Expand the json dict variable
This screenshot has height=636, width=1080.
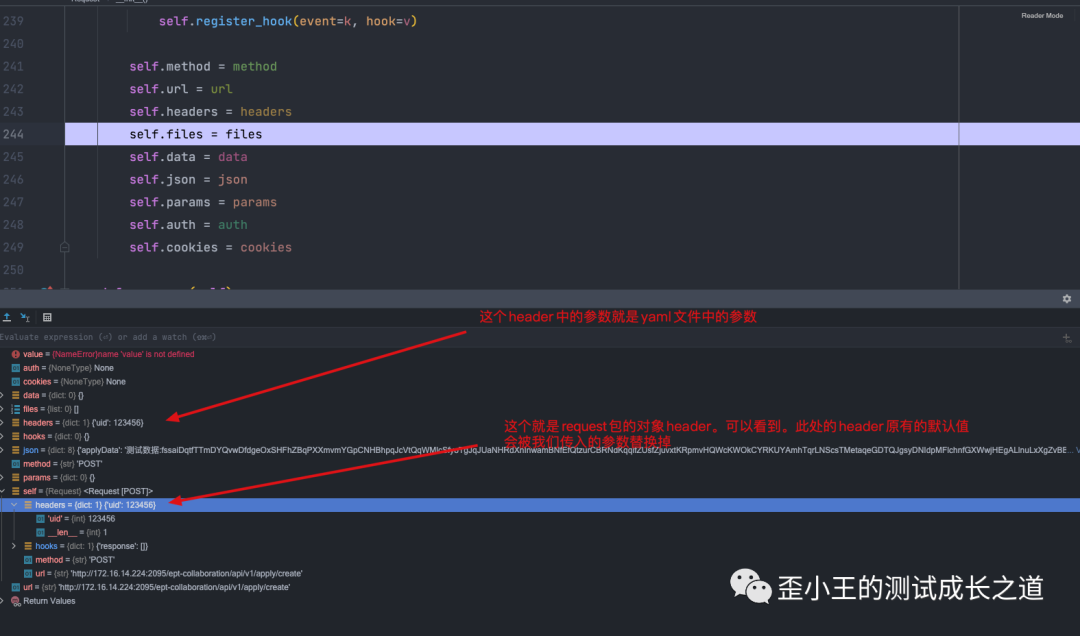(x=3, y=450)
